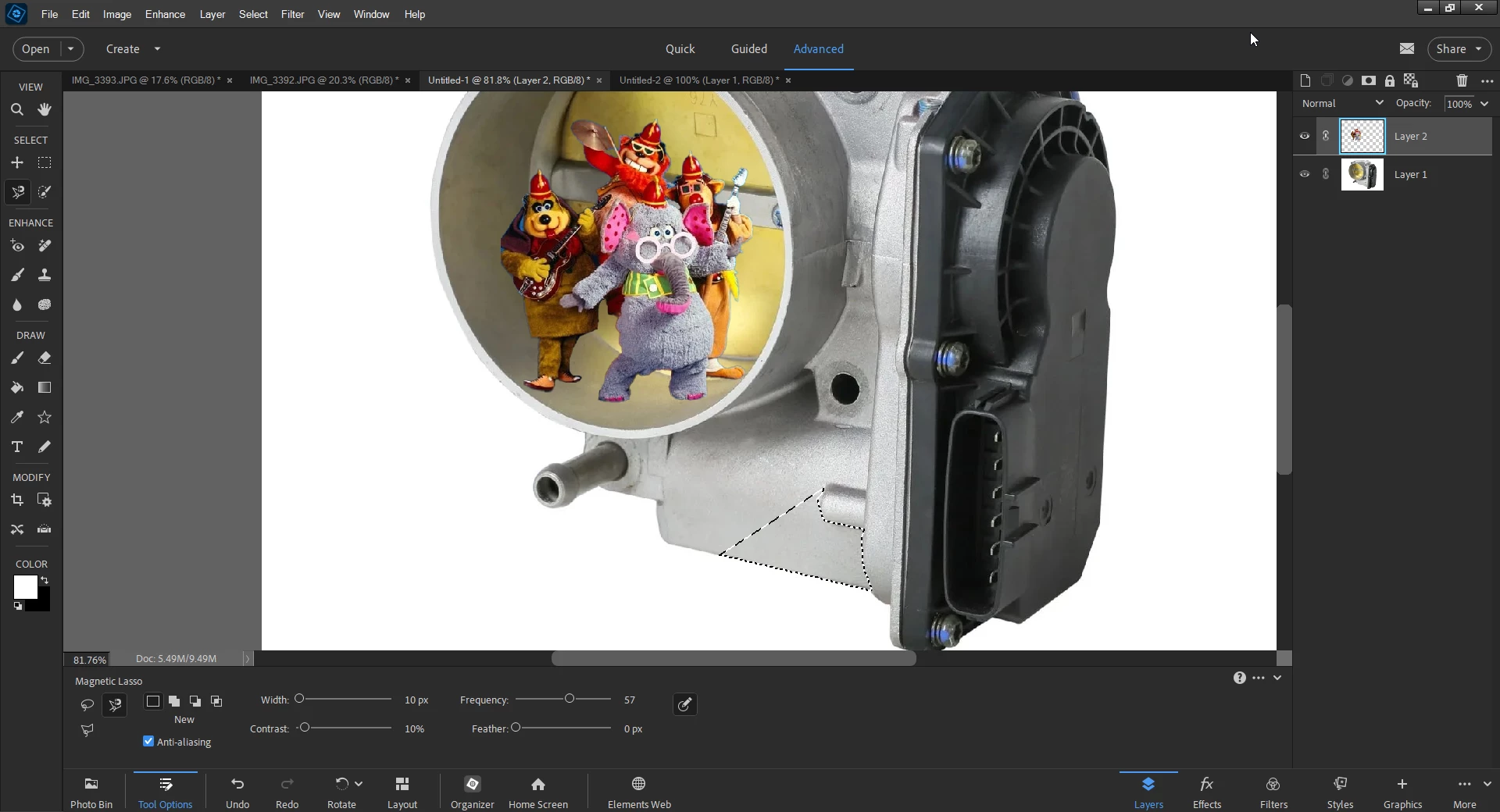The width and height of the screenshot is (1500, 812).
Task: Adjust the Frequency slider handle
Action: 570,699
